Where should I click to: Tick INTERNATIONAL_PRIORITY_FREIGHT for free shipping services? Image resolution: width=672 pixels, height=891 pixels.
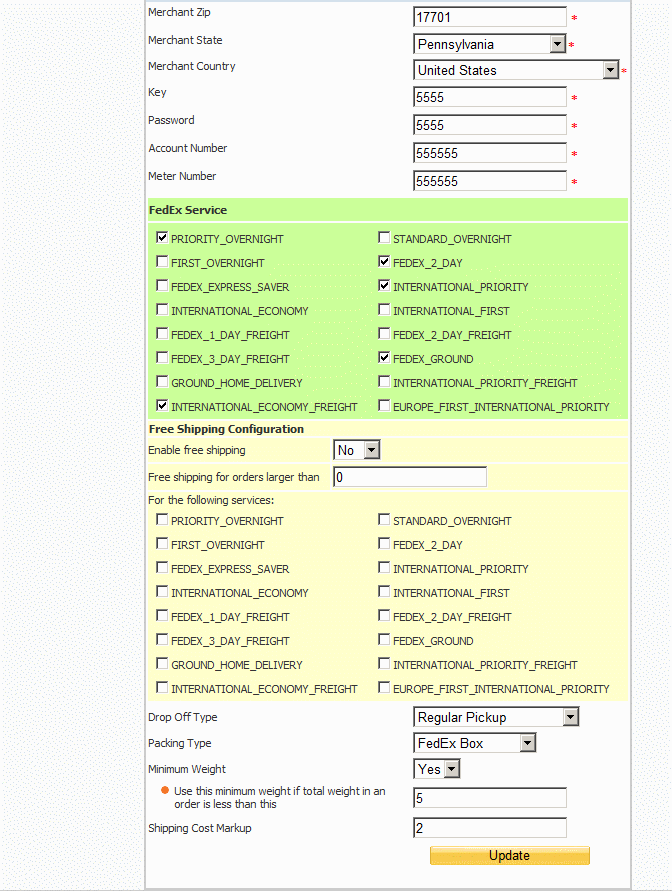click(x=384, y=664)
